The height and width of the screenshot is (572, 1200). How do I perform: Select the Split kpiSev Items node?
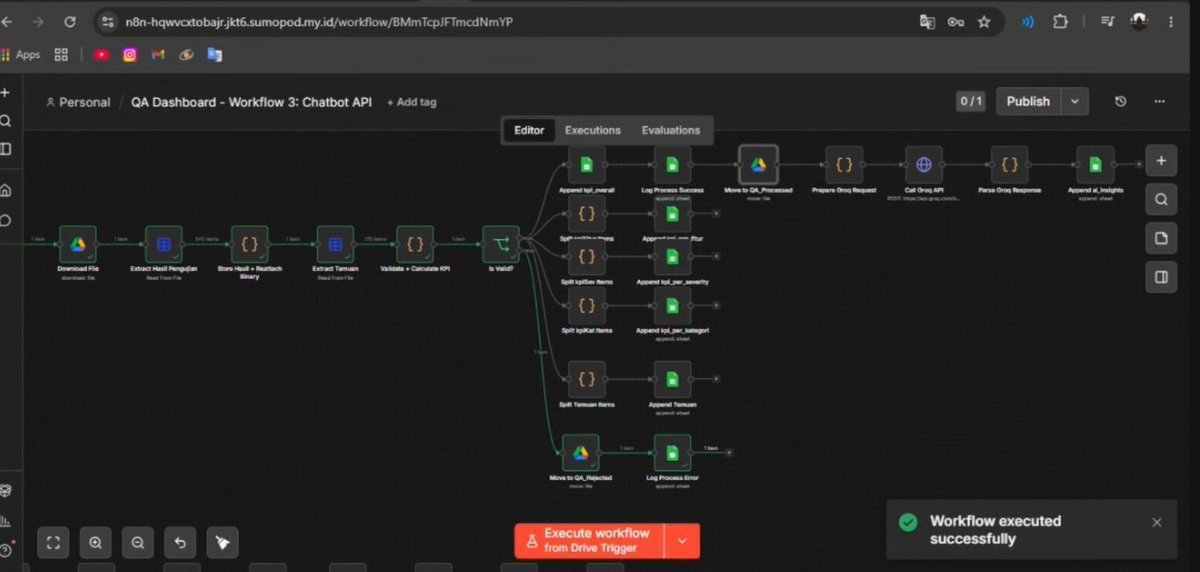[x=587, y=257]
